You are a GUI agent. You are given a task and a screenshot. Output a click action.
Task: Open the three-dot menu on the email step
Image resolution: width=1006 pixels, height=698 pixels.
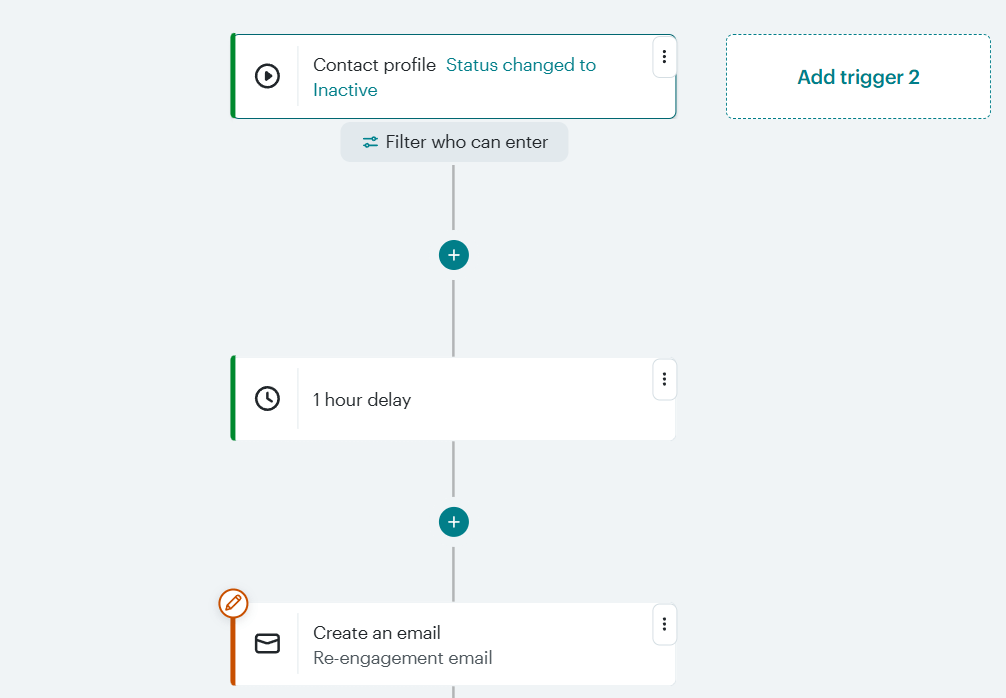pos(664,623)
